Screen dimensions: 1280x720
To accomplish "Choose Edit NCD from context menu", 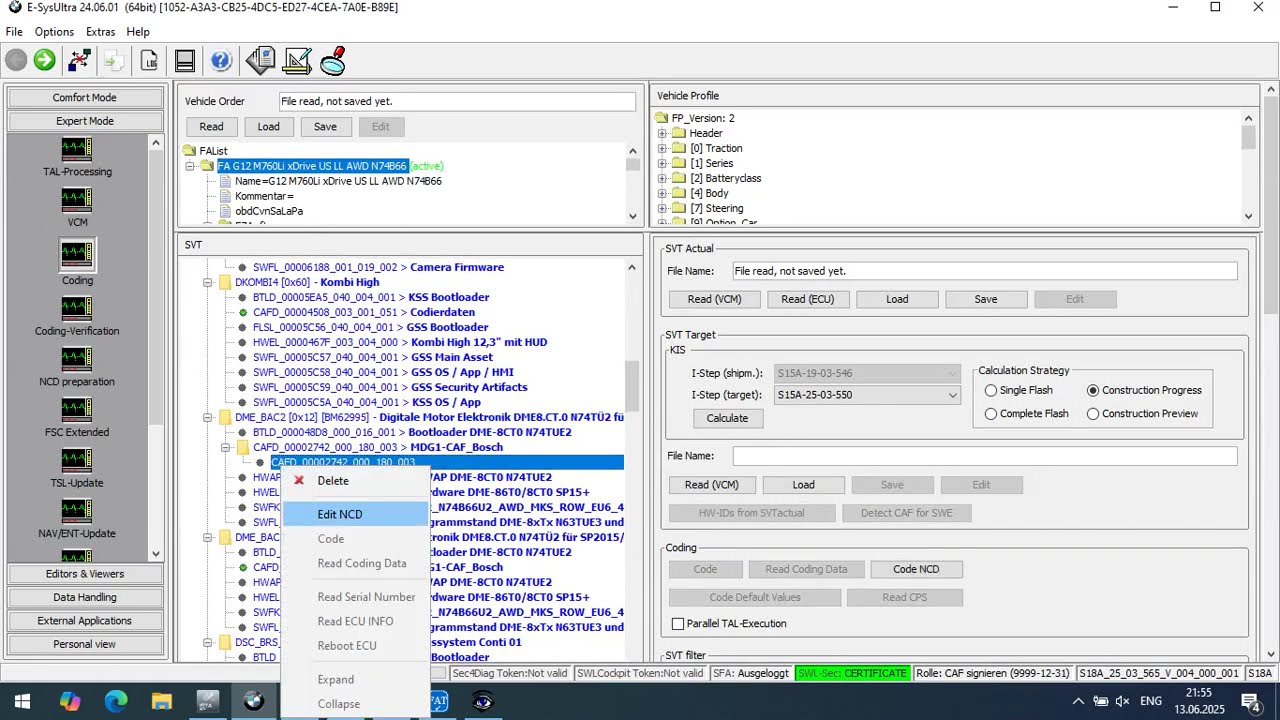I will (354, 514).
